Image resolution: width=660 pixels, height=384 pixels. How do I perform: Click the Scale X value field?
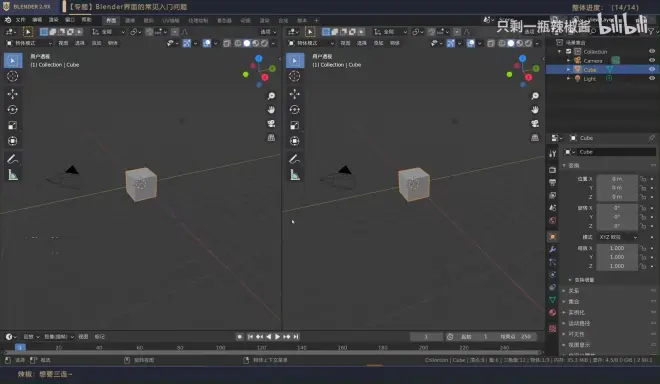[x=617, y=248]
